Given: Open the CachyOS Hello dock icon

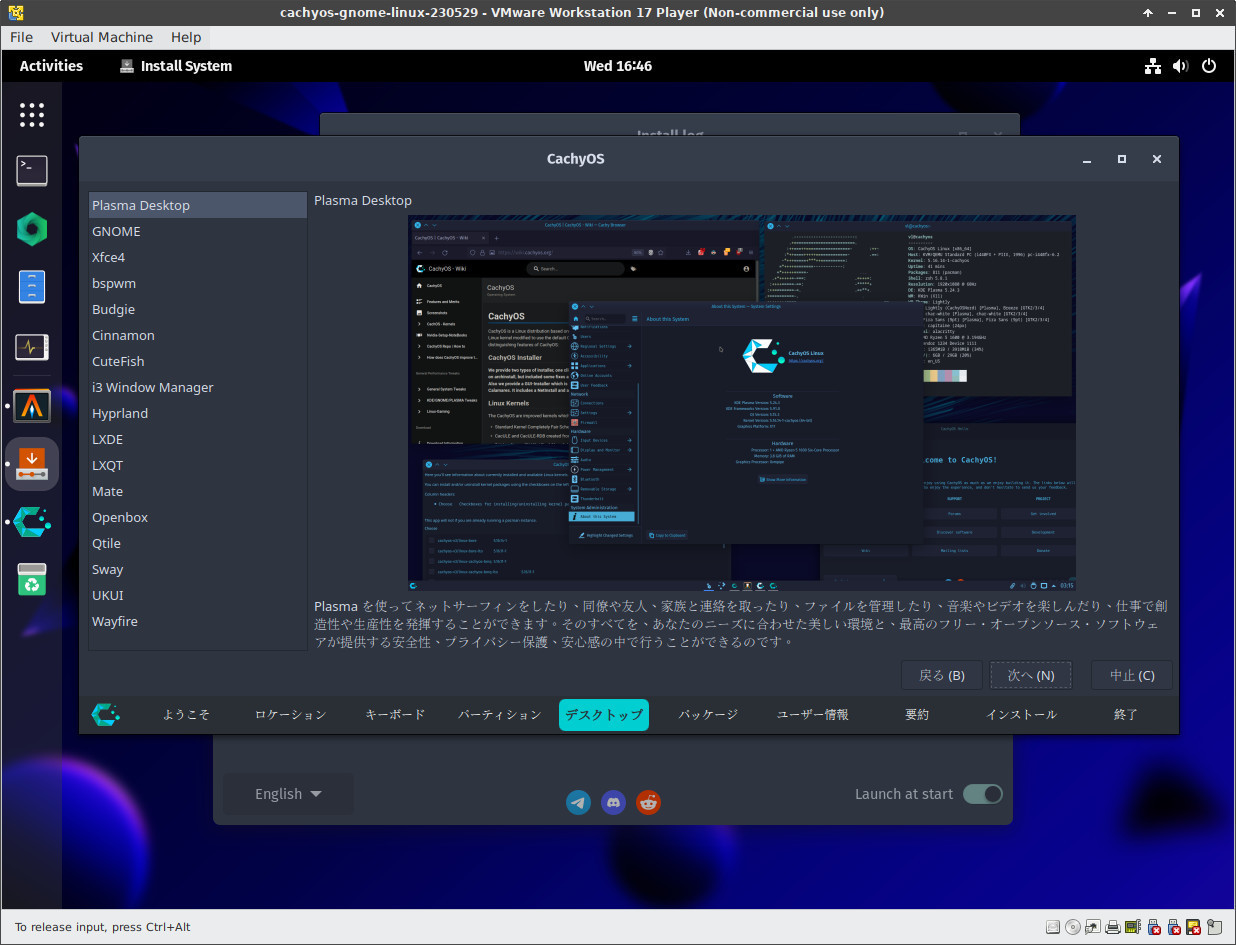Looking at the screenshot, I should tap(32, 522).
